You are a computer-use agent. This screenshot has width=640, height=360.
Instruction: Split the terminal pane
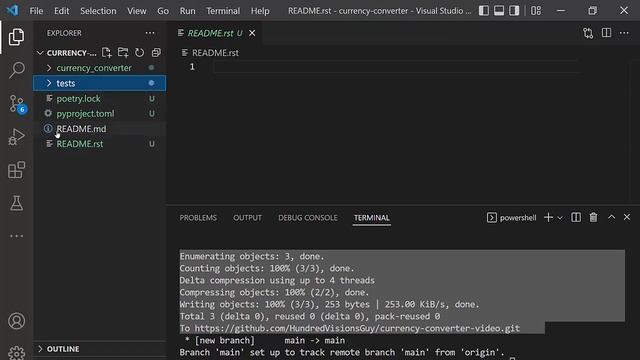tap(576, 218)
